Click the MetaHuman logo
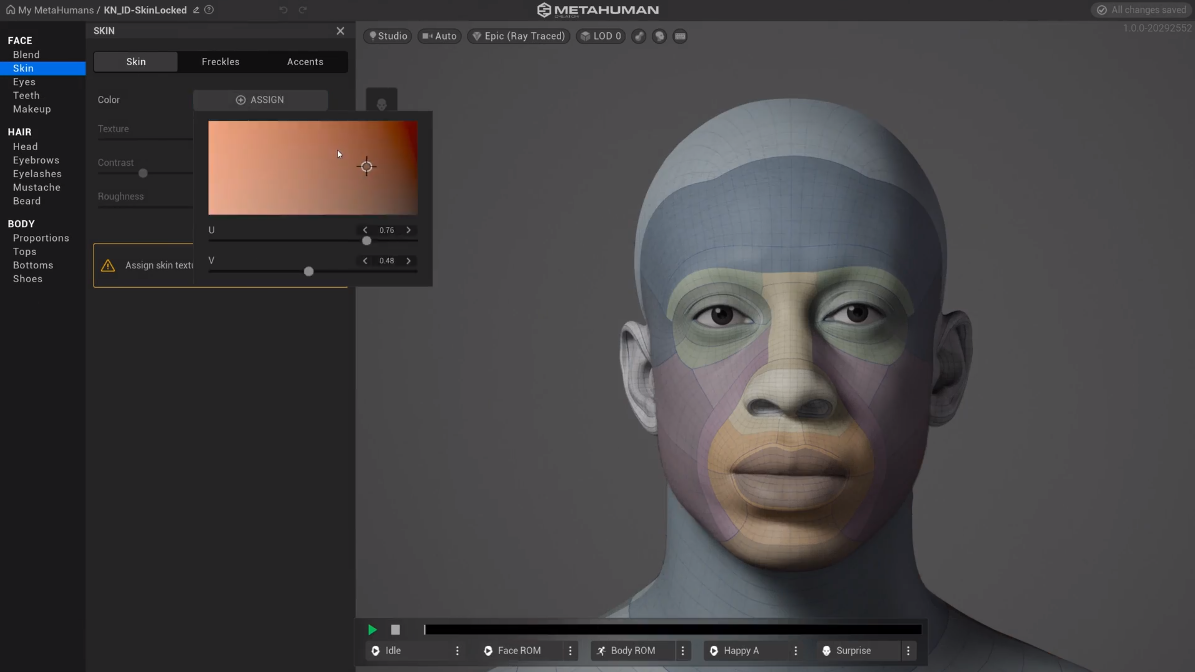1195x672 pixels. 598,10
